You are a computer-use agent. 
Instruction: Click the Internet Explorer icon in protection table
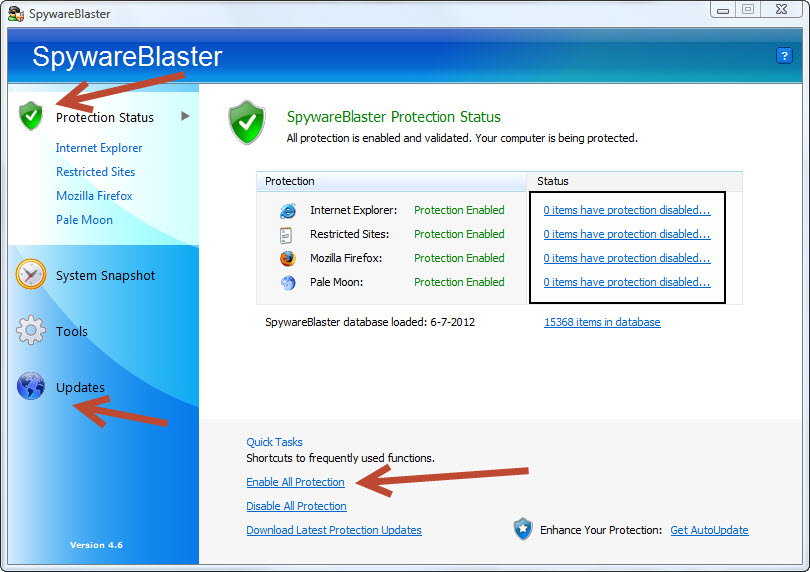click(288, 210)
